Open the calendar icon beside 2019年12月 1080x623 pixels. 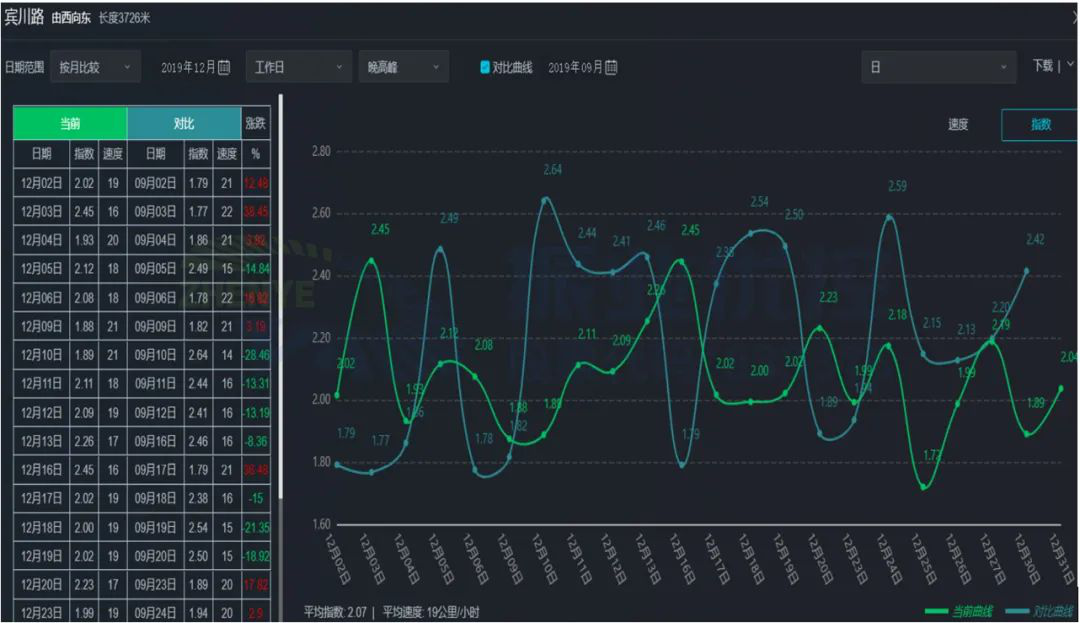coord(224,68)
